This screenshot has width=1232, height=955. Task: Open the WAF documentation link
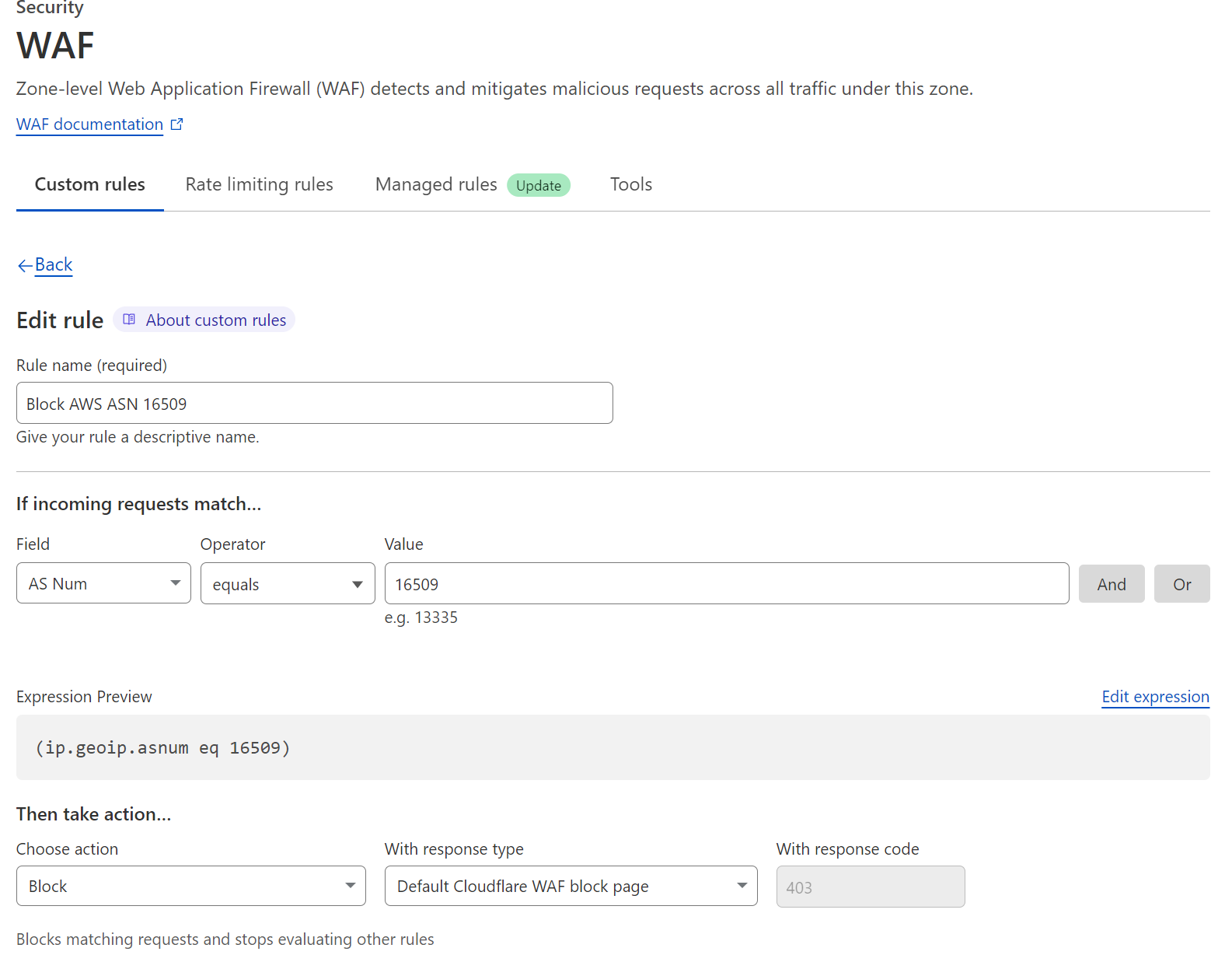point(89,124)
